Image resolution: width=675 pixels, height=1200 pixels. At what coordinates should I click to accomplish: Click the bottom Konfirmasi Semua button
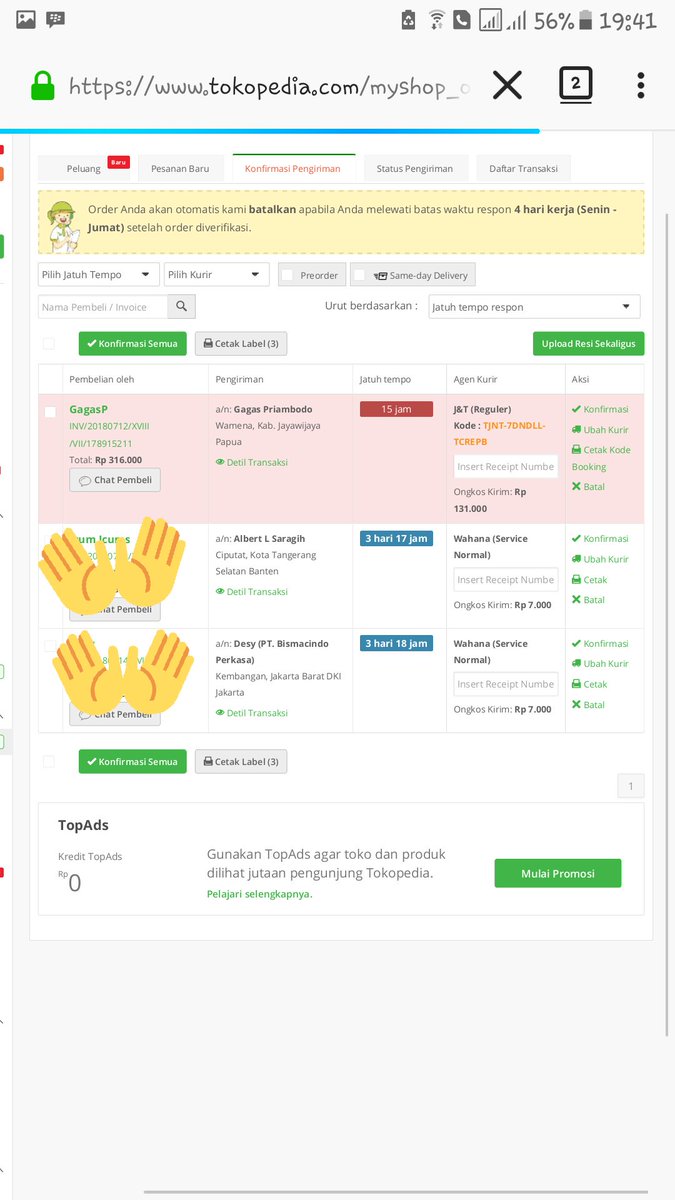pos(133,761)
